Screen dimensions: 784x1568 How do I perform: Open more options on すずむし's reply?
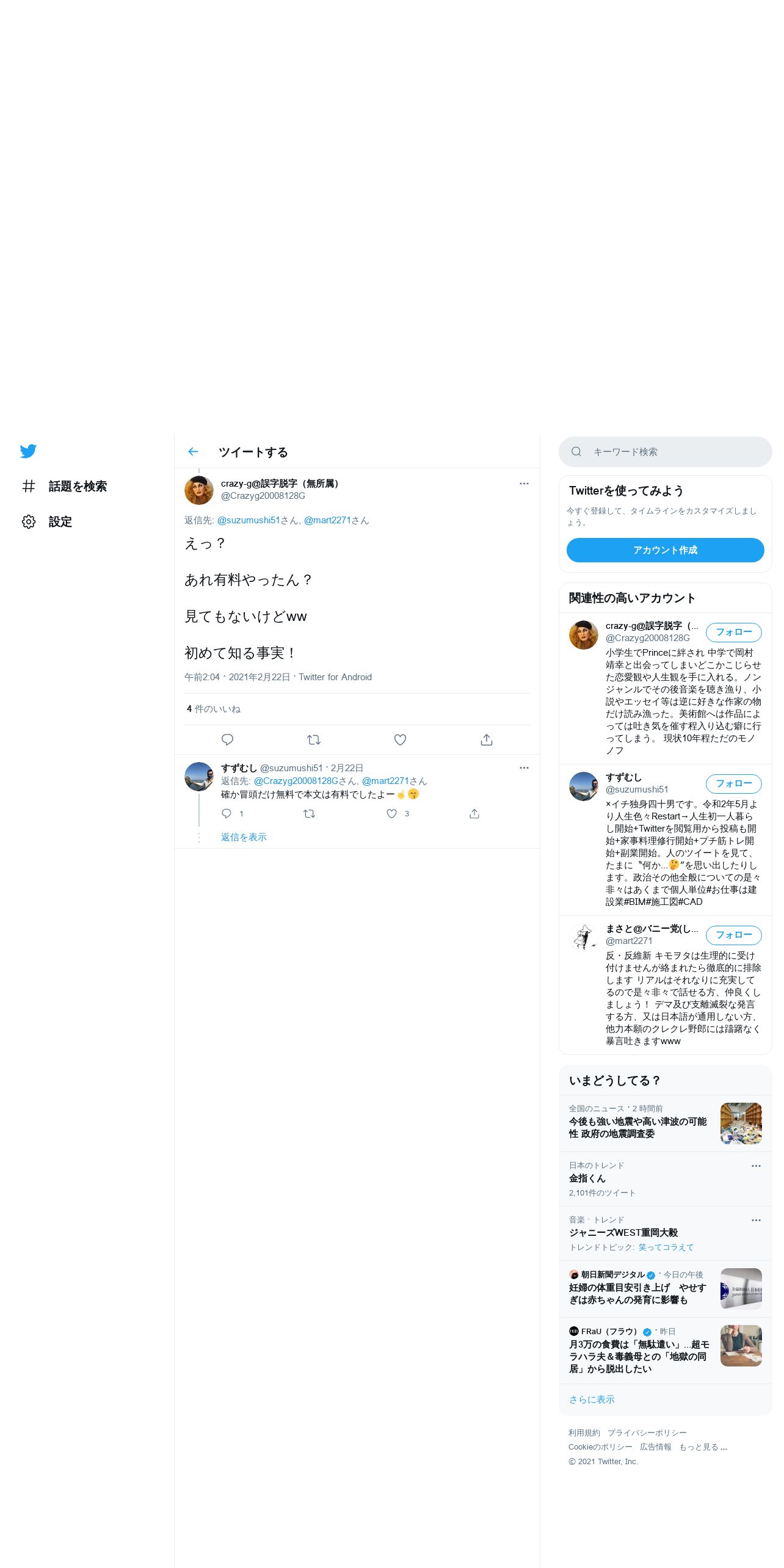click(524, 768)
